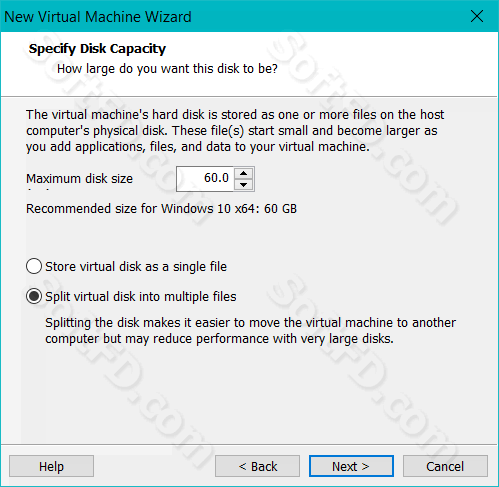The height and width of the screenshot is (487, 499).
Task: Click the "How large do you want" subtitle
Action: [167, 69]
